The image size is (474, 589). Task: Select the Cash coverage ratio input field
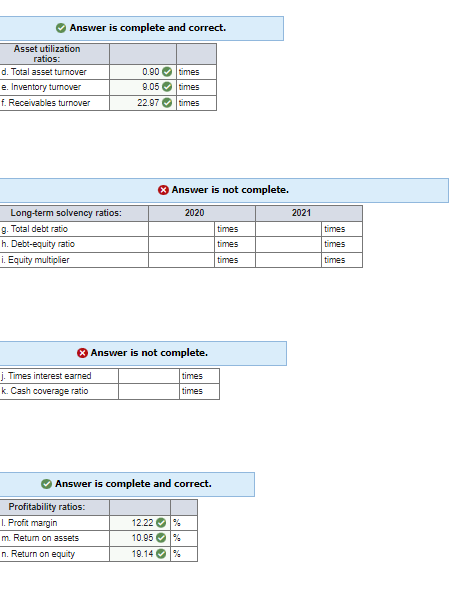149,391
